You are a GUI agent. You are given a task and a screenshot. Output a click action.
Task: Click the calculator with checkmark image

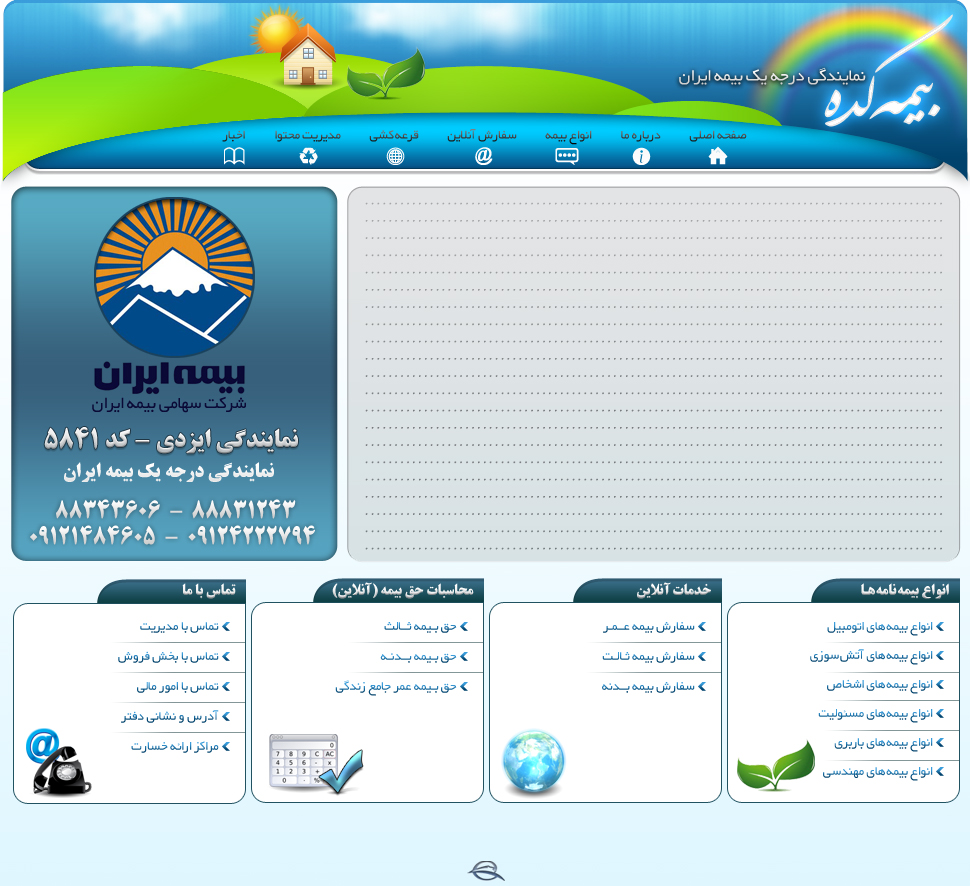tap(316, 763)
